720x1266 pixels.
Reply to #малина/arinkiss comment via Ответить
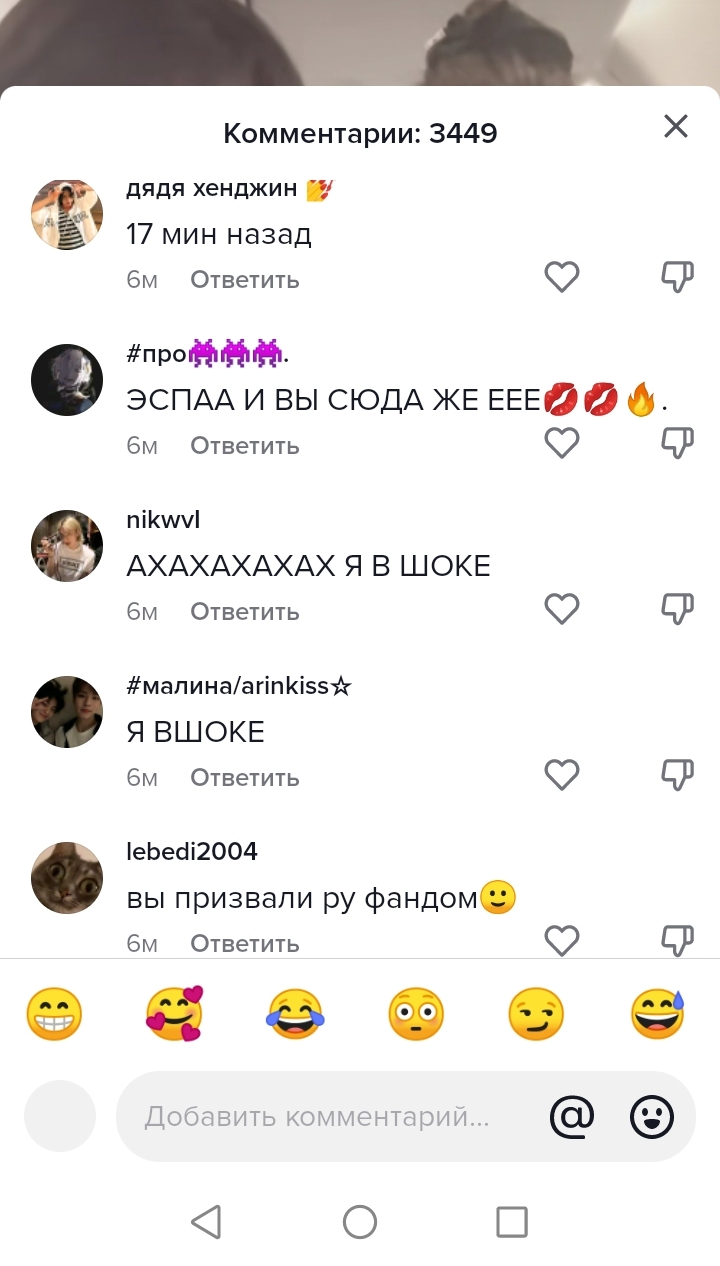(x=245, y=777)
